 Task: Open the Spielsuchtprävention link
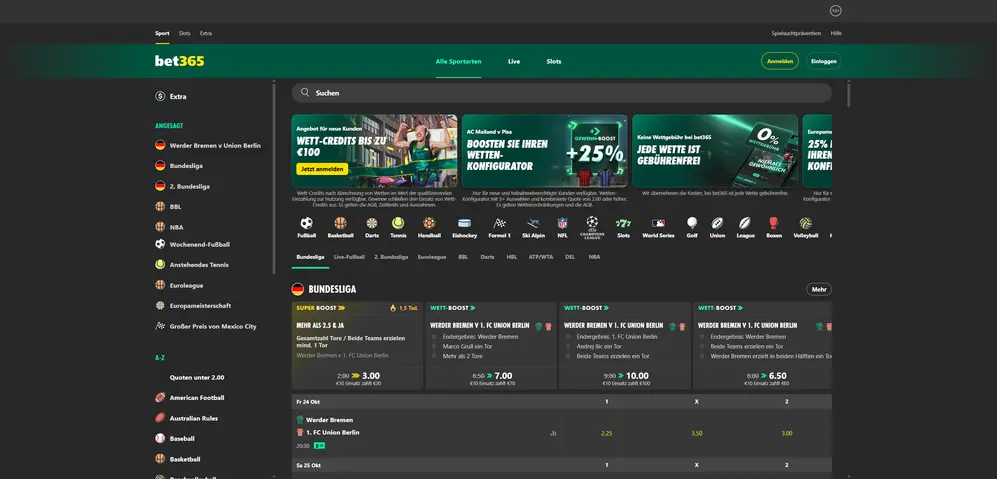796,33
